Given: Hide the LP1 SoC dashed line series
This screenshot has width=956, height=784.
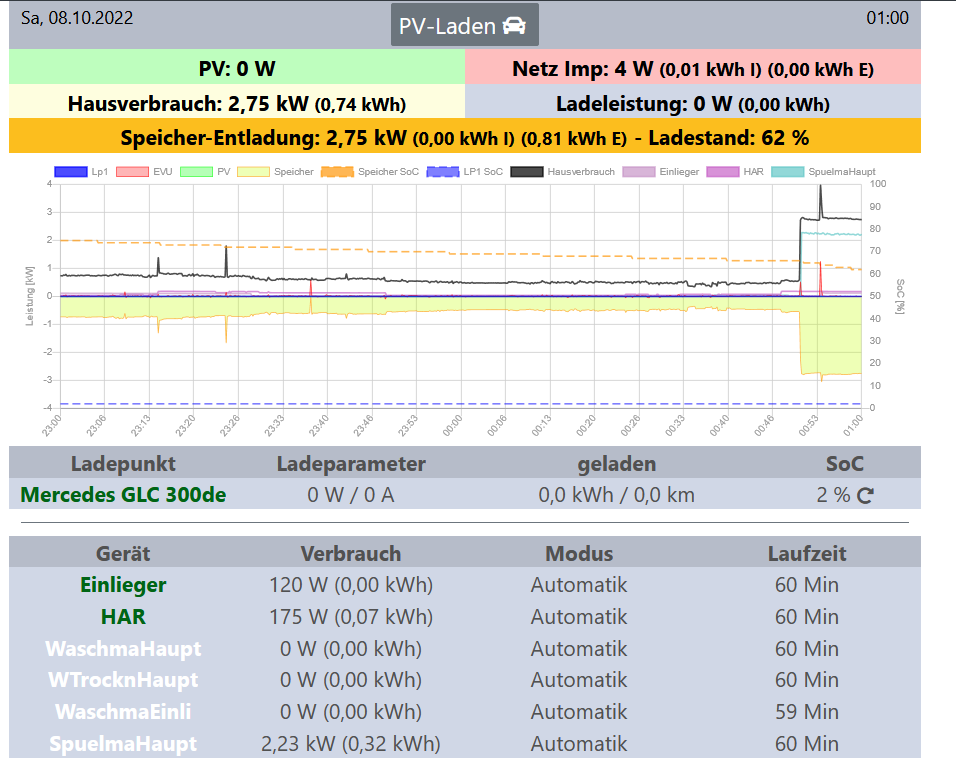Looking at the screenshot, I should pos(468,172).
